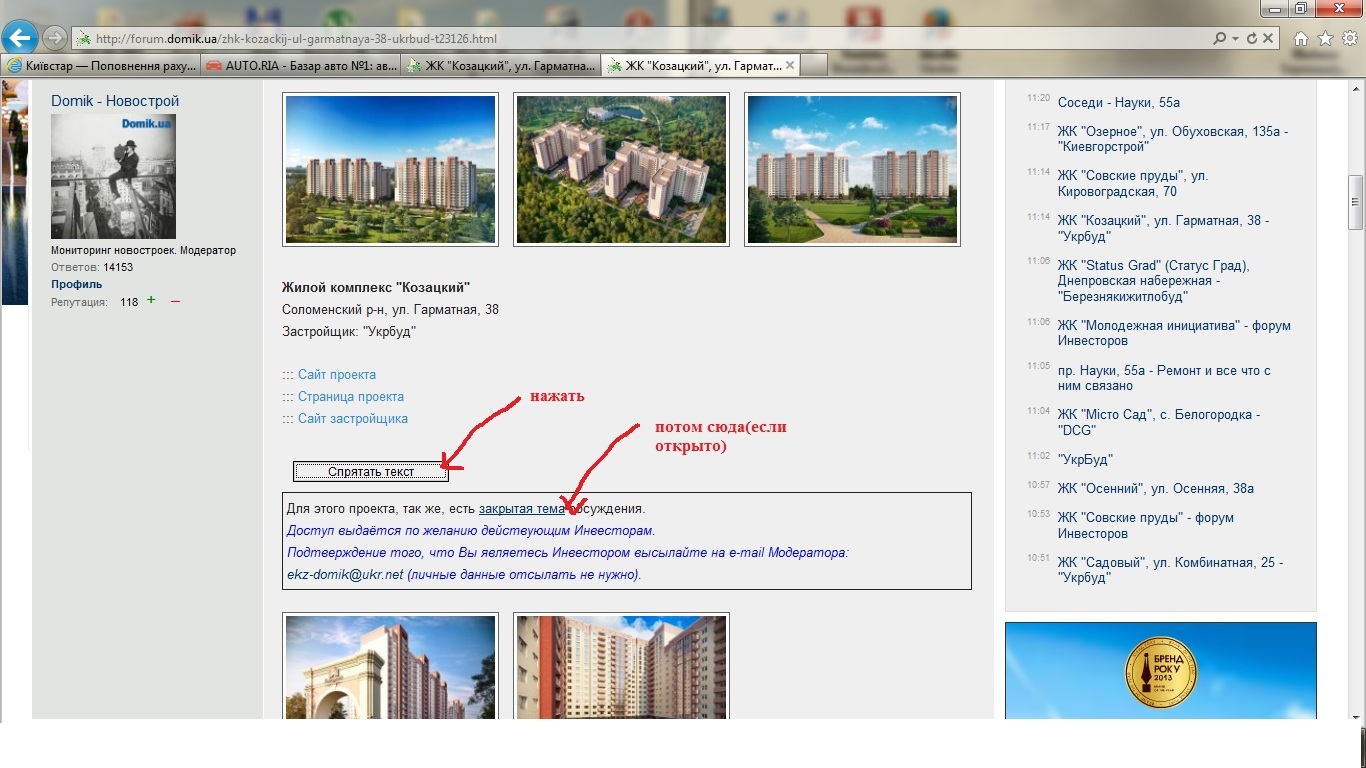Click the search magnifier icon in address bar
Viewport: 1366px width, 768px height.
click(1220, 39)
